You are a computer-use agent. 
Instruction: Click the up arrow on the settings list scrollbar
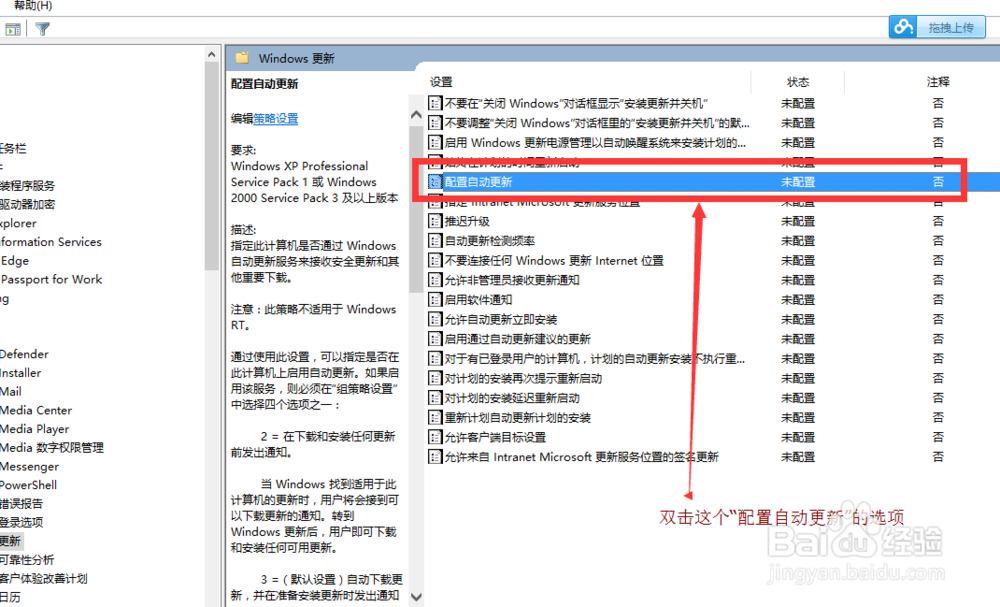click(416, 114)
